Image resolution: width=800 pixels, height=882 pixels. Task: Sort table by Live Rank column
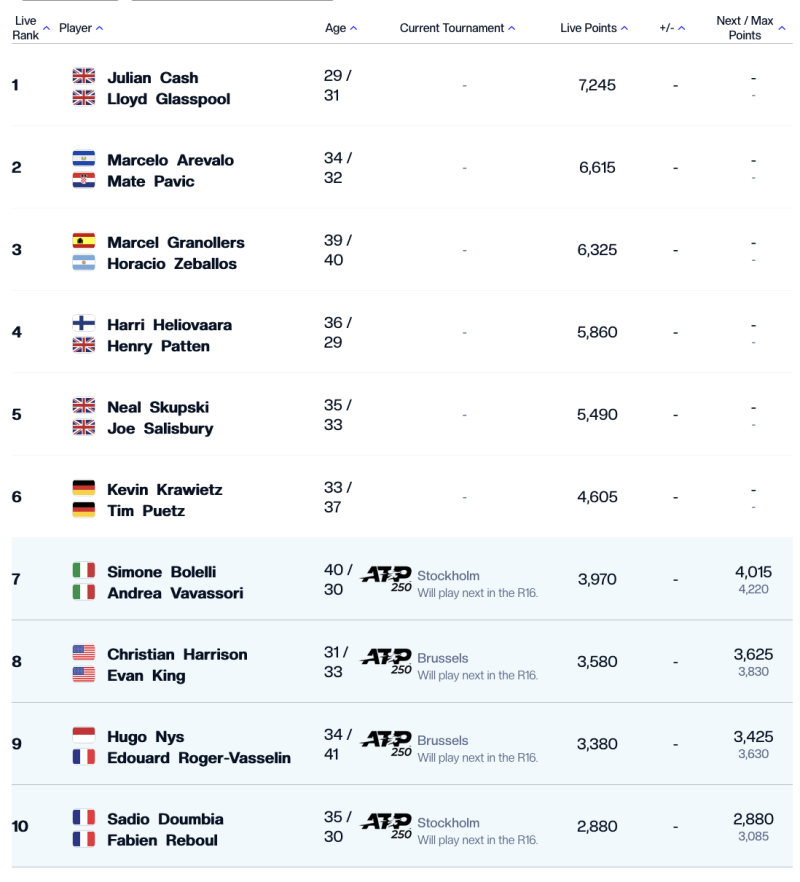26,28
